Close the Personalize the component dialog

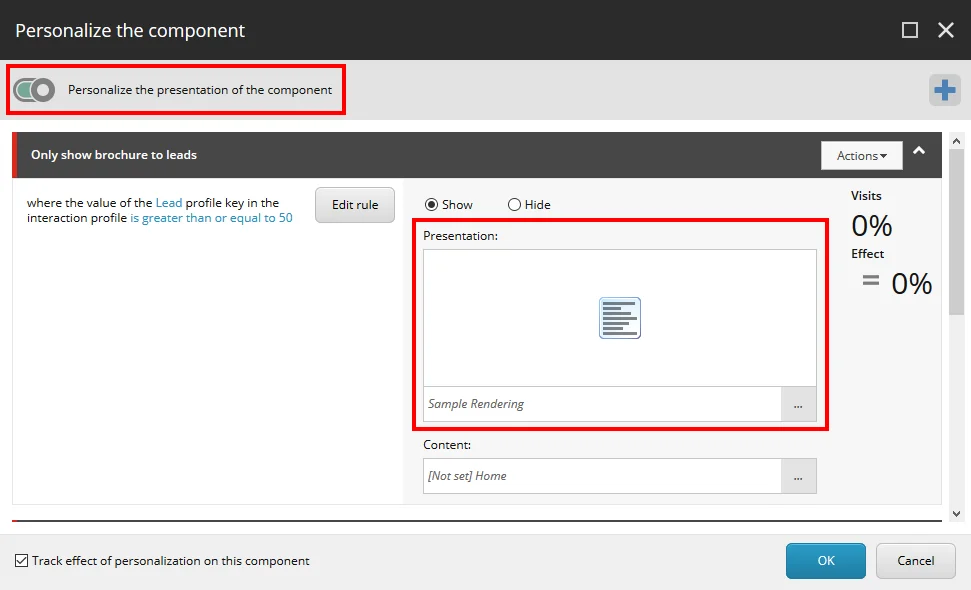click(x=946, y=30)
